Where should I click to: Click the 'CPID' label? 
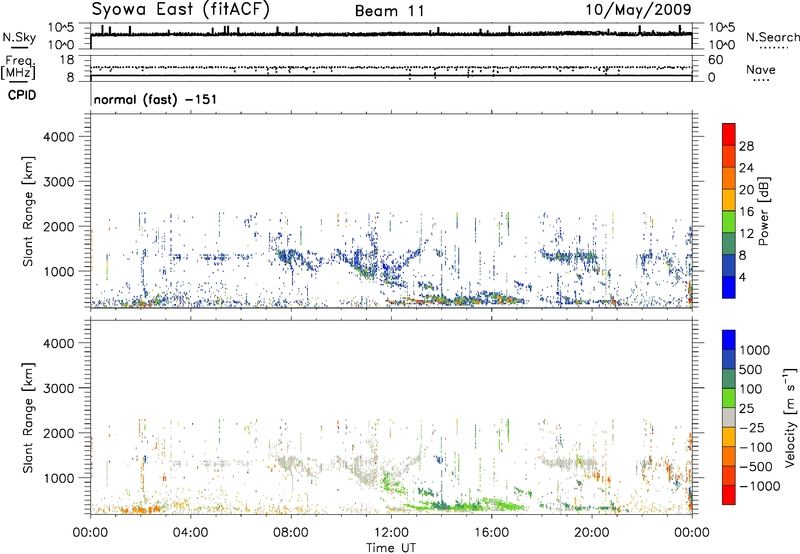coord(22,95)
